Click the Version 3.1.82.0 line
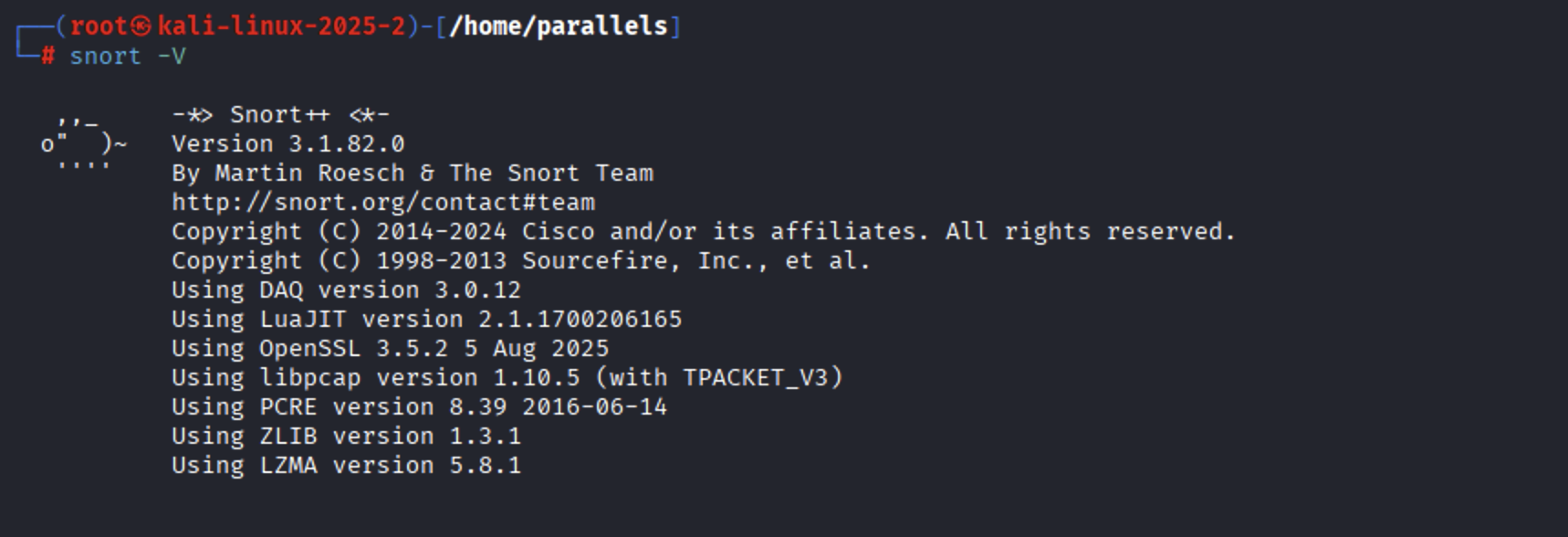 click(x=287, y=143)
